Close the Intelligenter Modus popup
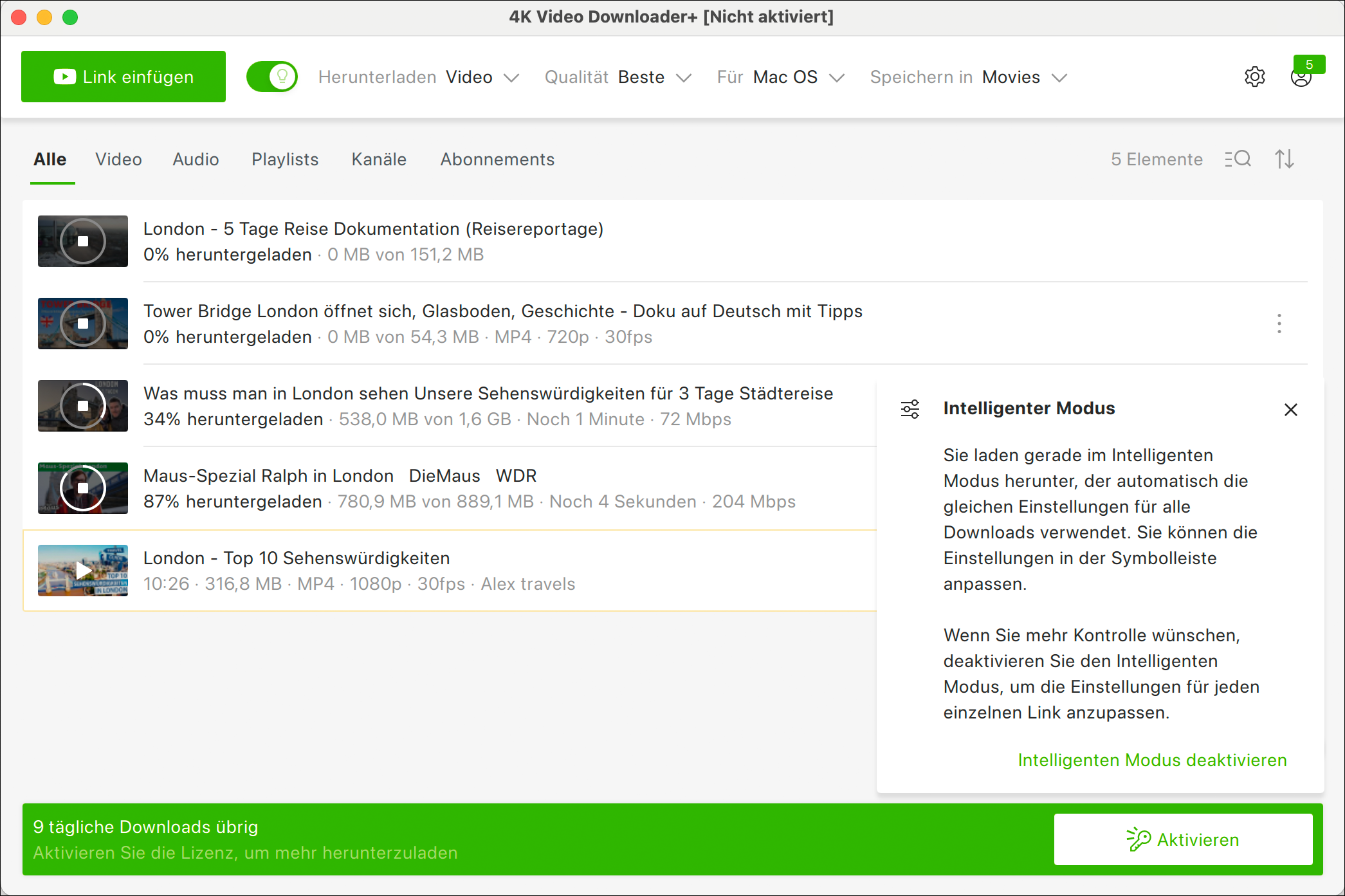 [1290, 410]
